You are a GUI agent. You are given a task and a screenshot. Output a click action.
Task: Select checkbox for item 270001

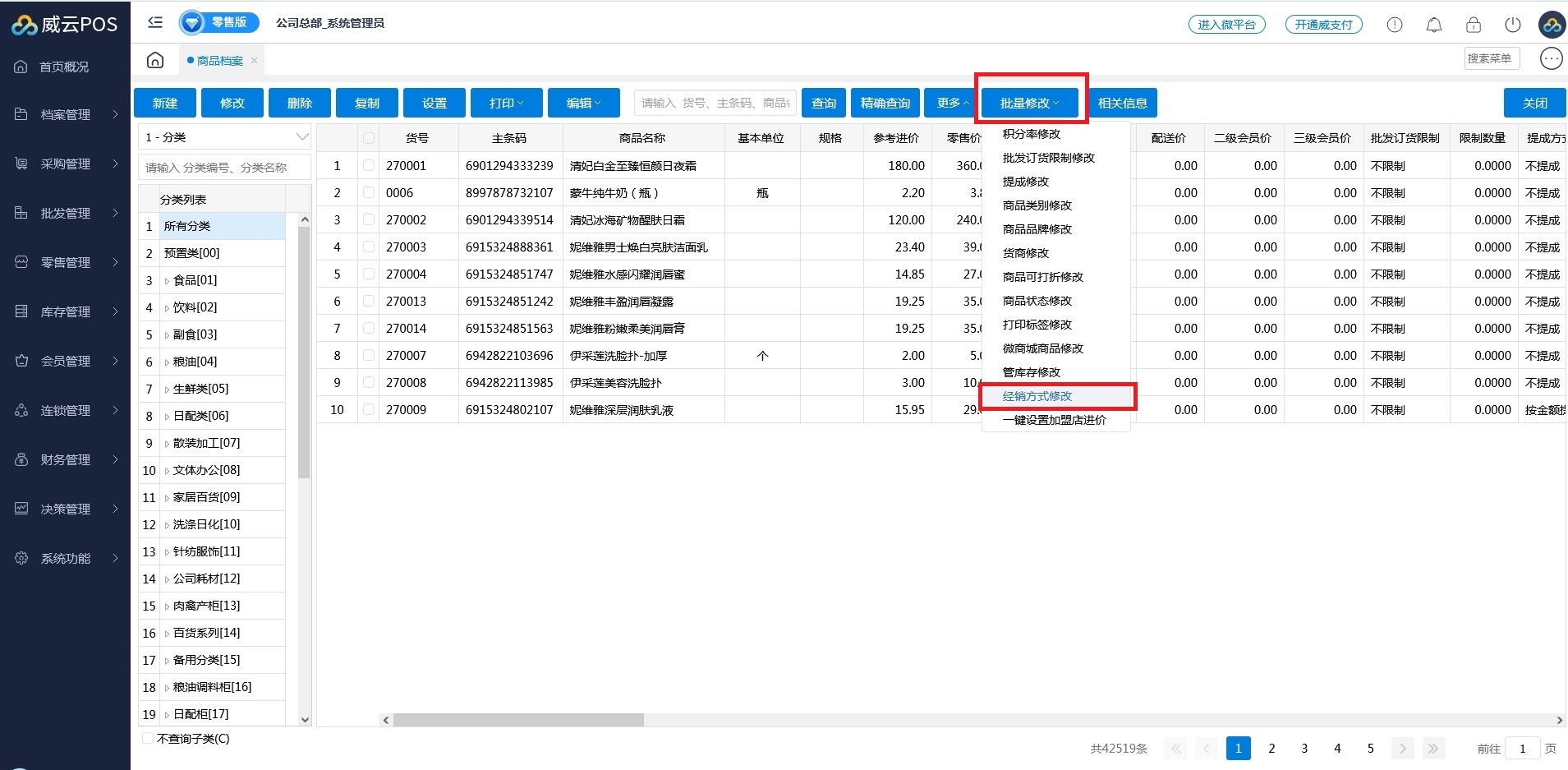[x=368, y=165]
